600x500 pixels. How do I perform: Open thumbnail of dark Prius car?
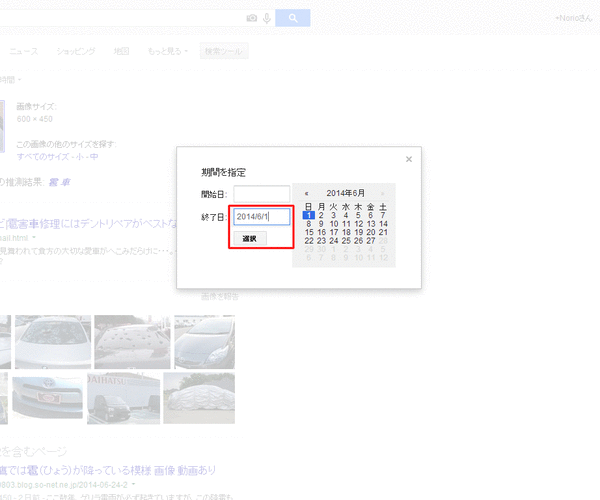[x=205, y=342]
